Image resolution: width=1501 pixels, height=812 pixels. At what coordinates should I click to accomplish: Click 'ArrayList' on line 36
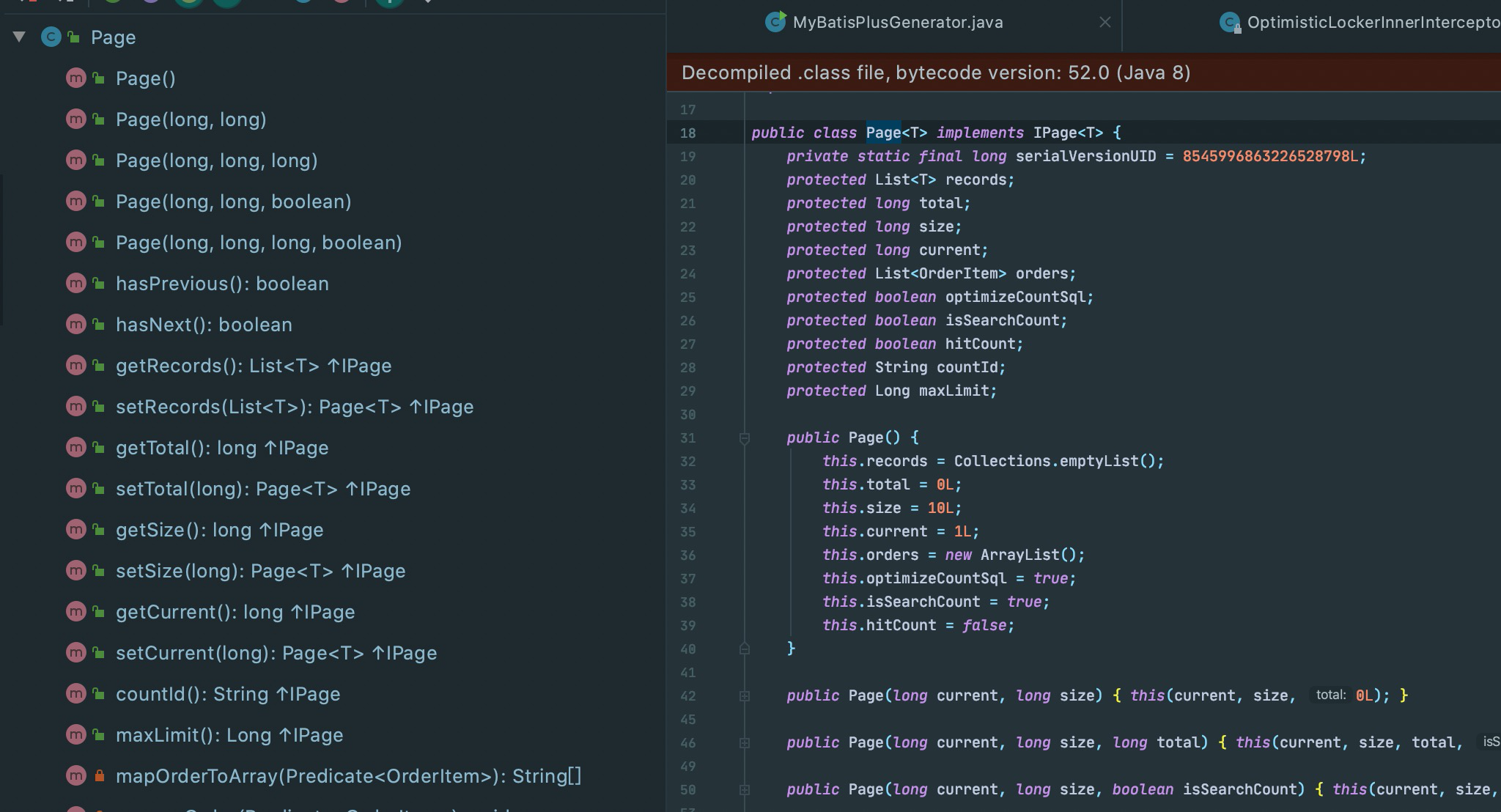1020,555
